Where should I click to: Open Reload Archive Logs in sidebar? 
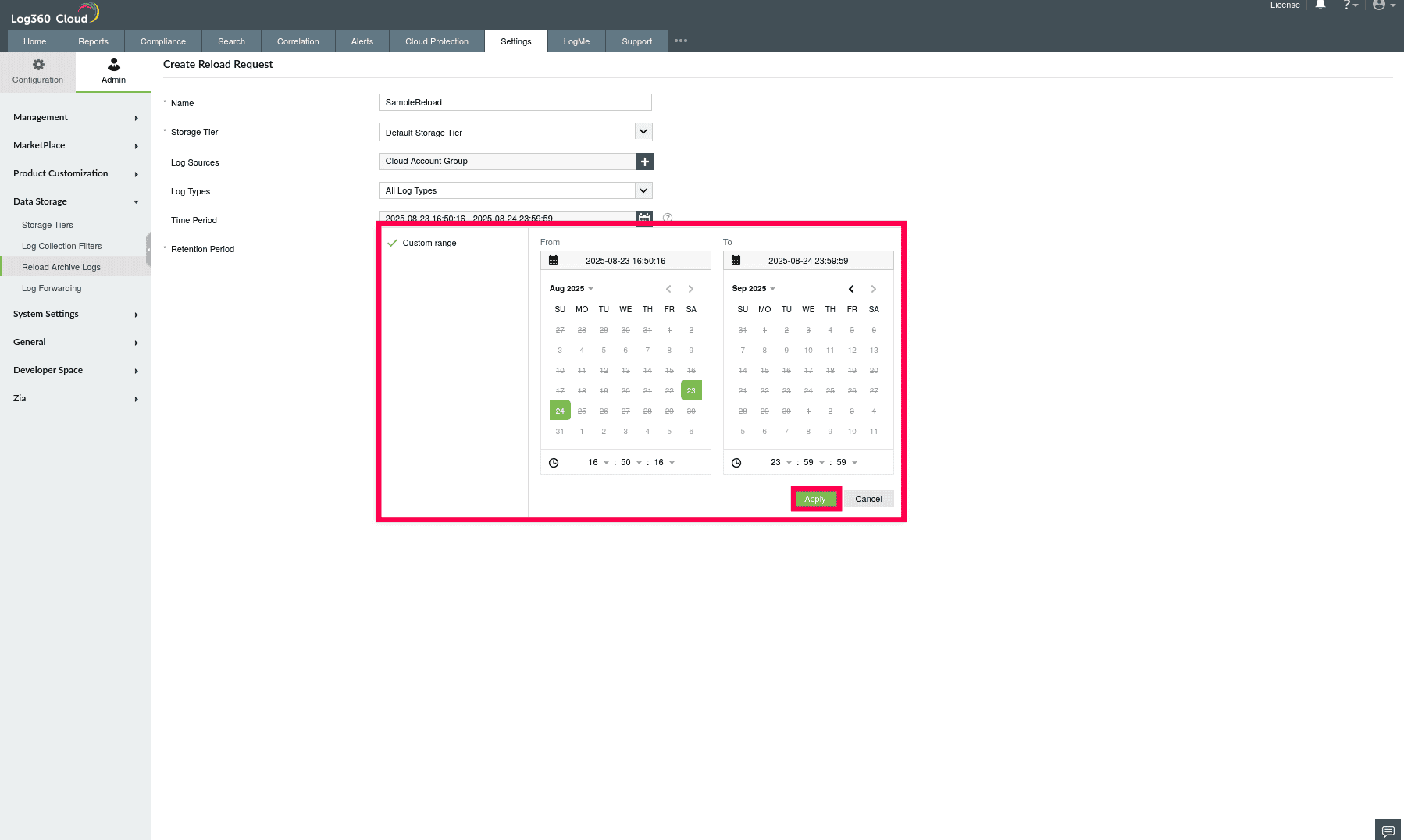click(61, 267)
